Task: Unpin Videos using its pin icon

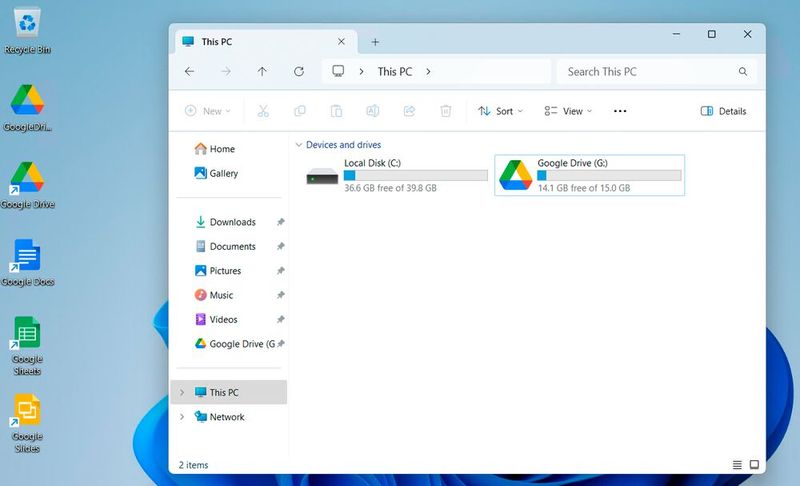Action: coord(280,319)
